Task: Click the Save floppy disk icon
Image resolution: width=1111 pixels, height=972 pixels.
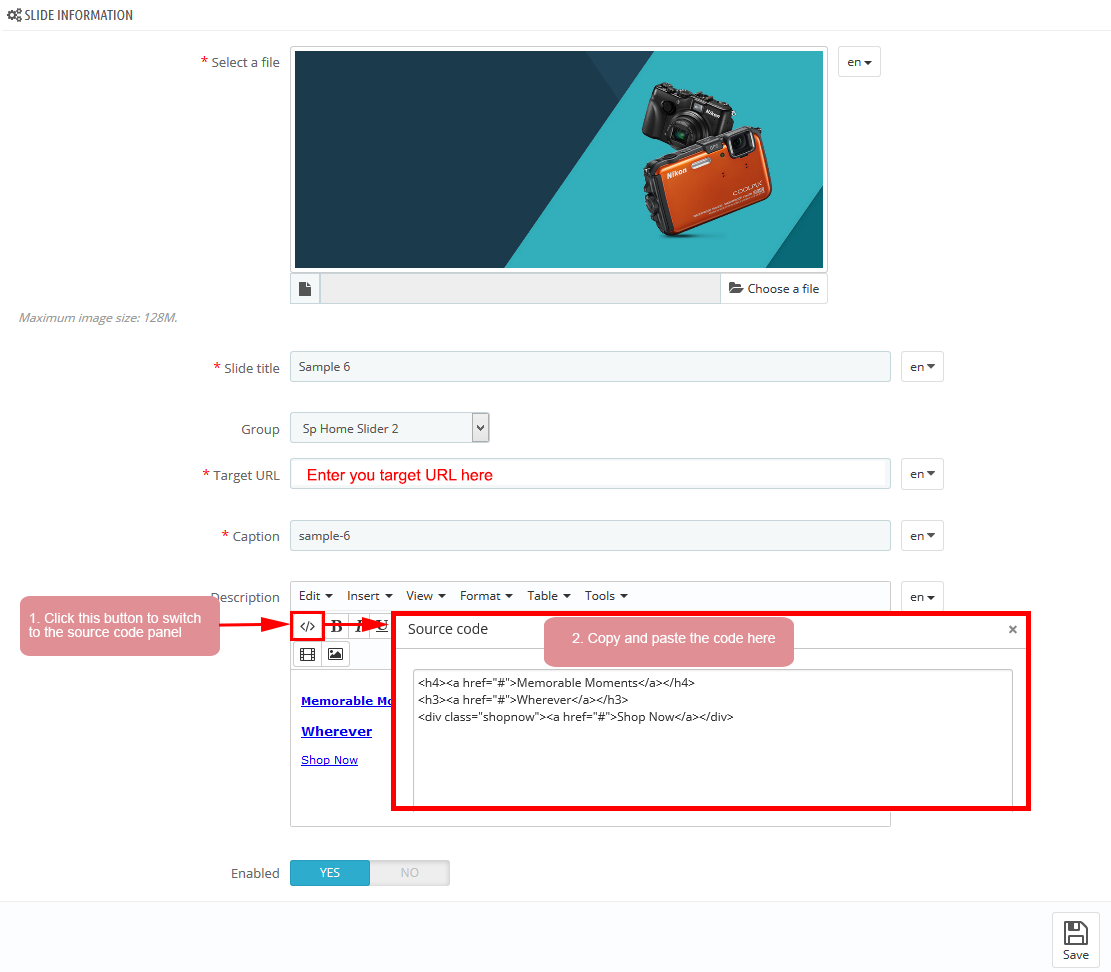Action: pyautogui.click(x=1076, y=933)
